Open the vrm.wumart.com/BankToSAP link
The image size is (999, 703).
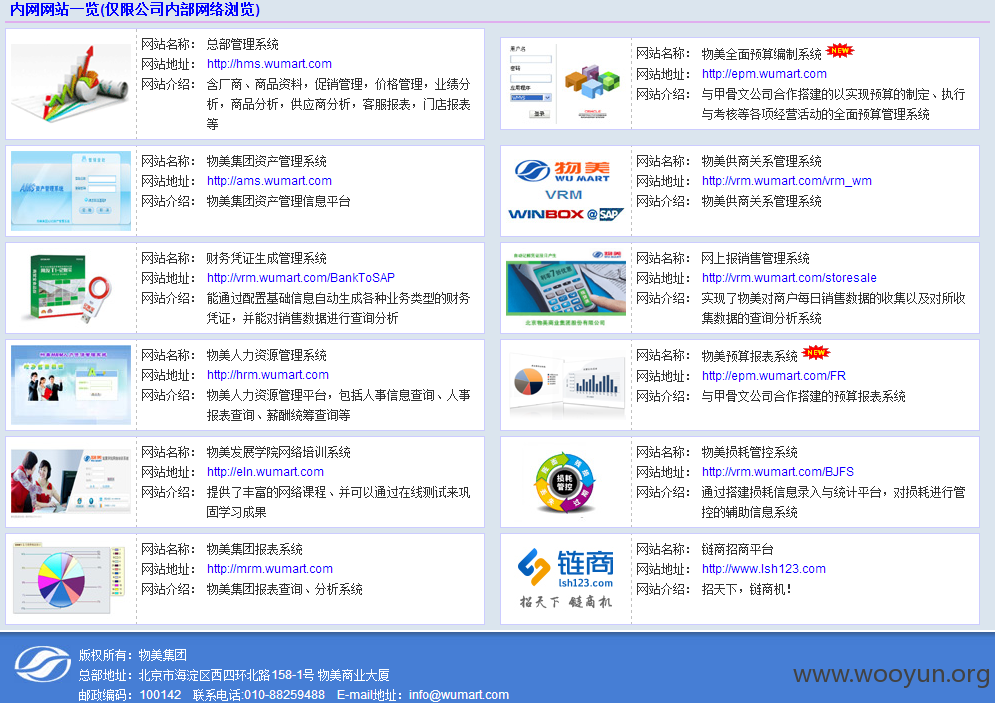[x=301, y=278]
